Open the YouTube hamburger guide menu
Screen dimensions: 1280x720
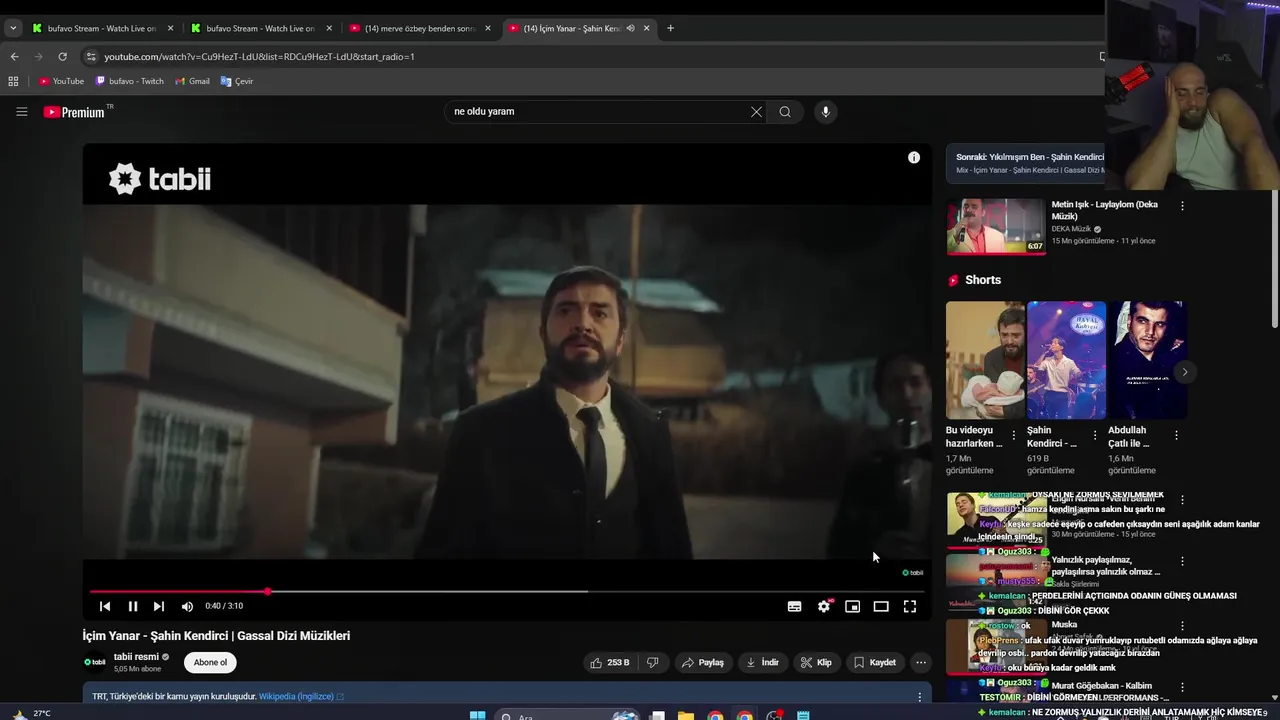(21, 112)
